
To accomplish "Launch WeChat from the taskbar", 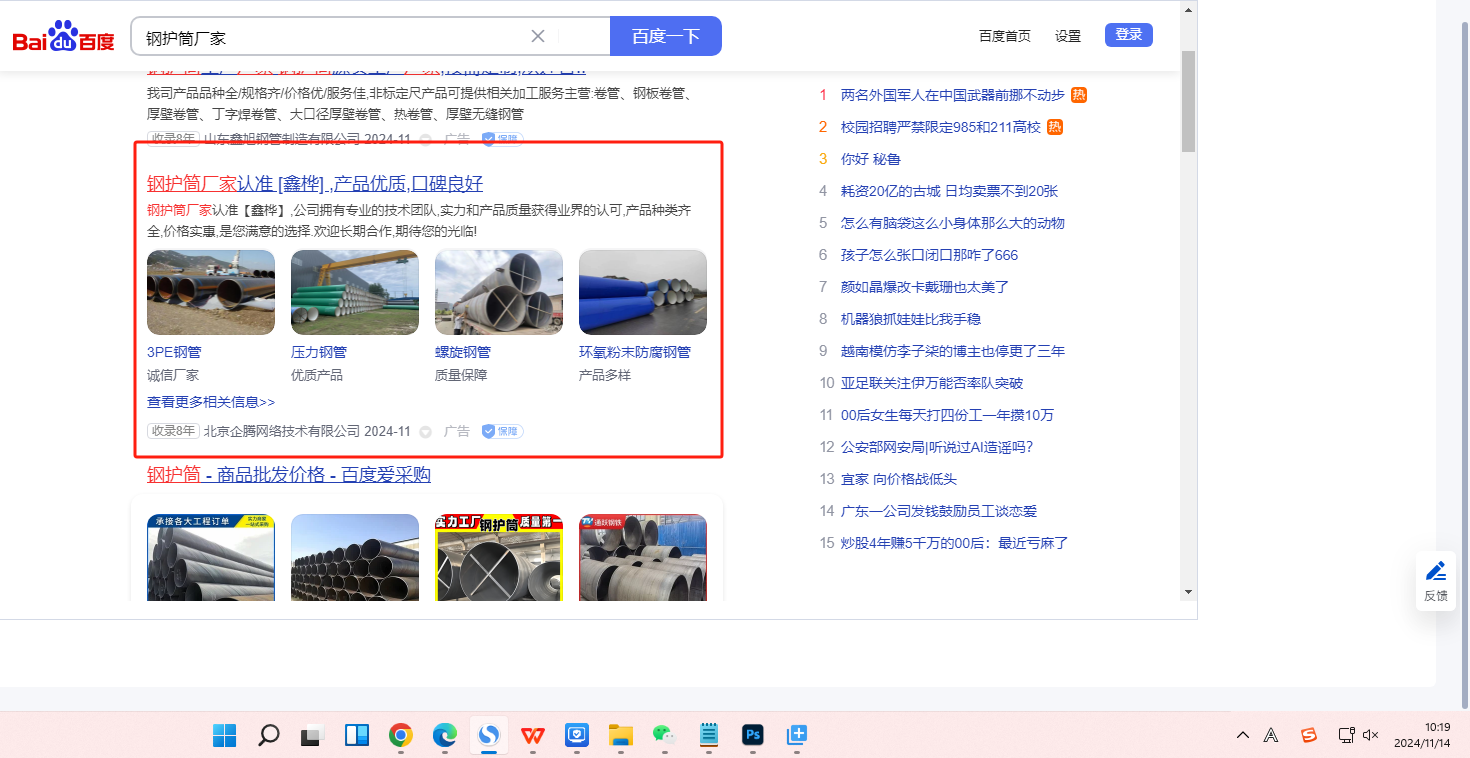I will (x=664, y=736).
